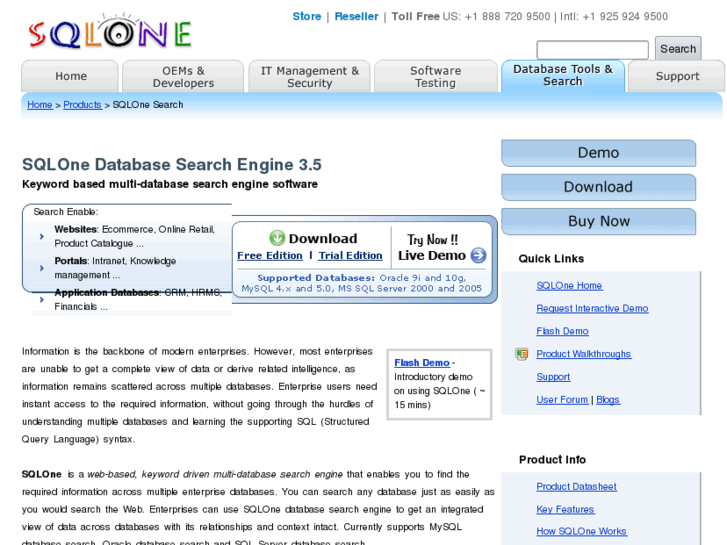This screenshot has width=727, height=545.
Task: Expand the Portals bullet arrow
Action: tap(42, 268)
